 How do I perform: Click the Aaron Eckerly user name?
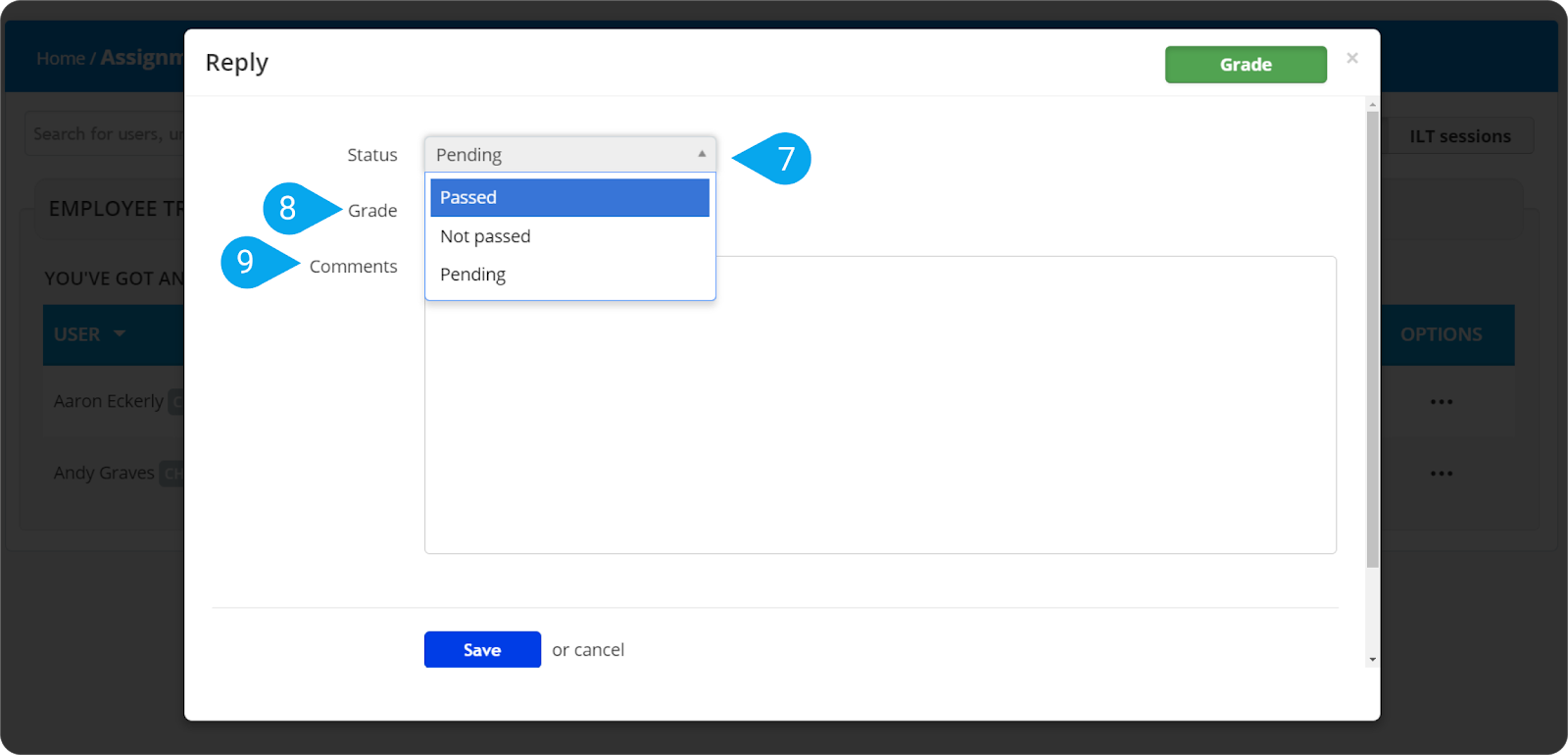(109, 401)
